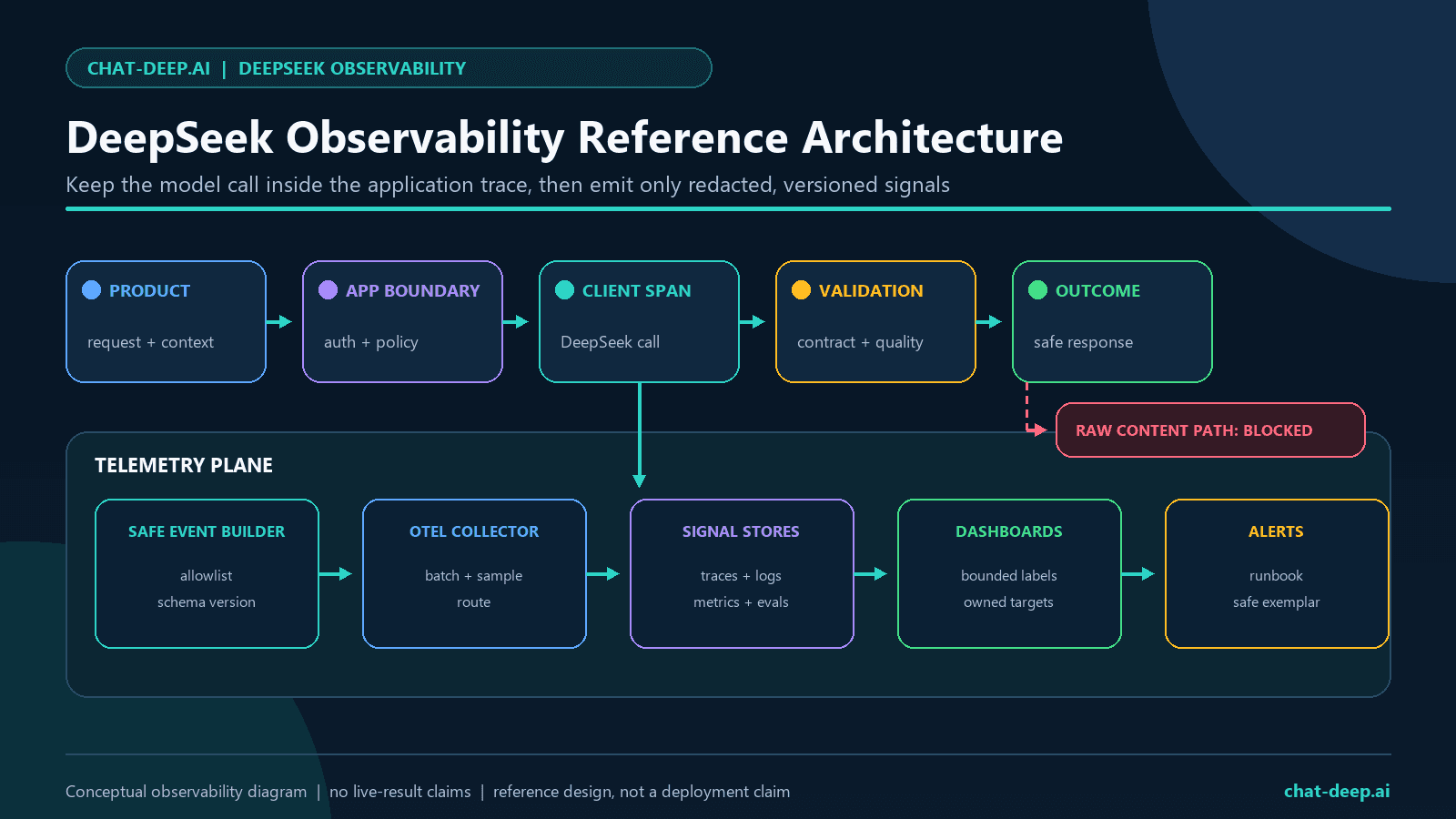This screenshot has height=819, width=1456.
Task: Click DEEPSEEK OBSERVABILITY in header pill
Action: click(x=352, y=68)
